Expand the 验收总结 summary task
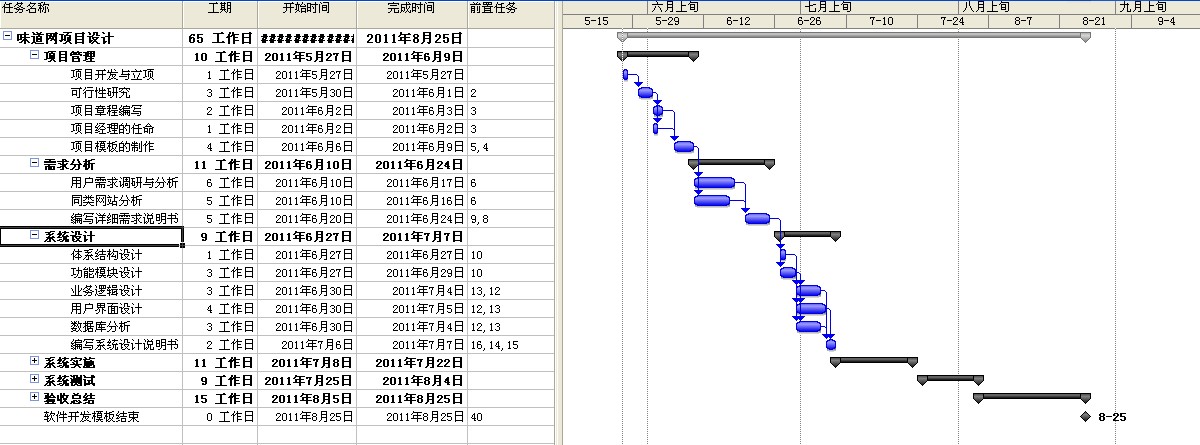This screenshot has width=1200, height=445. (x=35, y=398)
